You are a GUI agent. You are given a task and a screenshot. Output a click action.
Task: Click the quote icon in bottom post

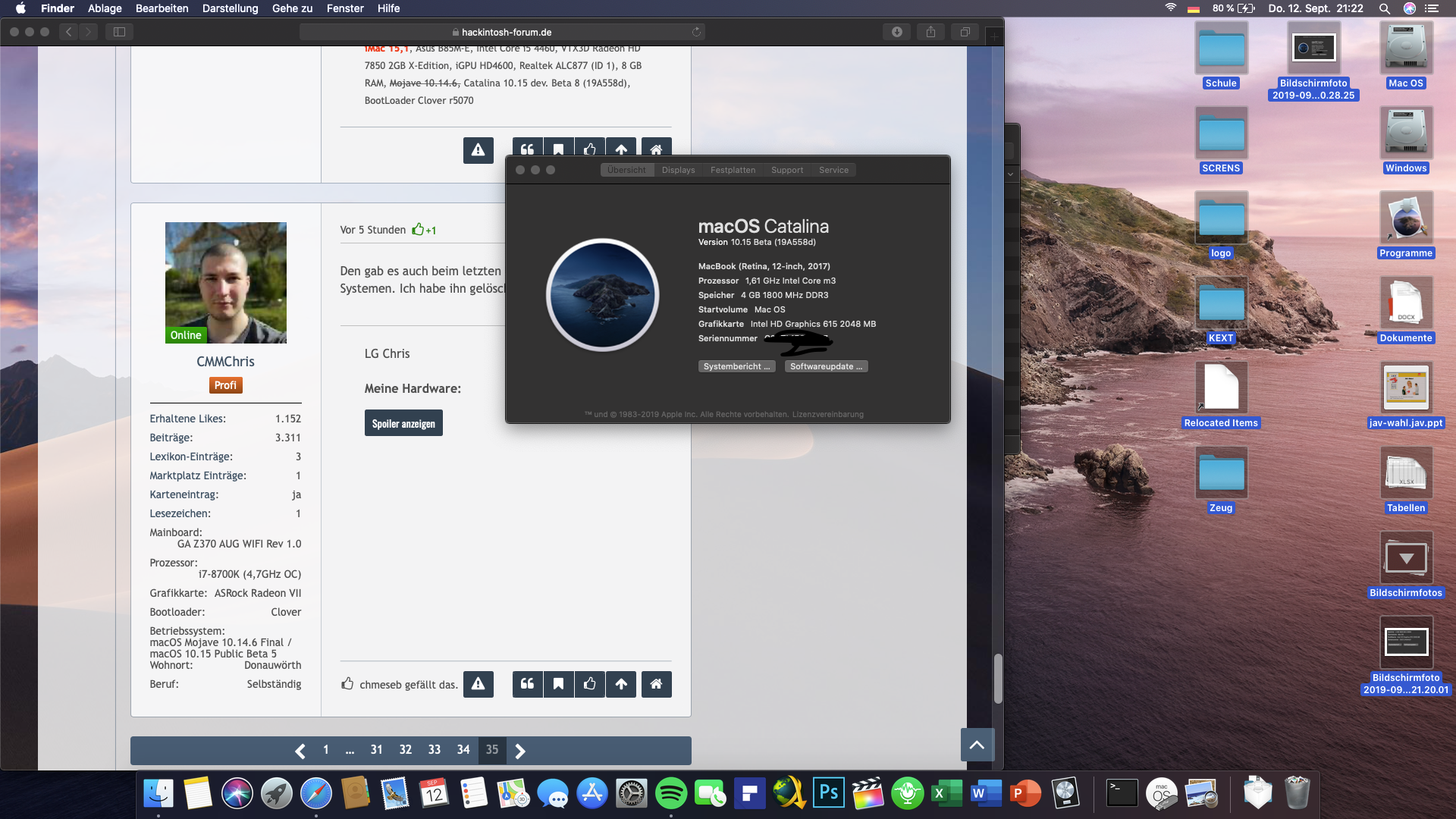[527, 684]
